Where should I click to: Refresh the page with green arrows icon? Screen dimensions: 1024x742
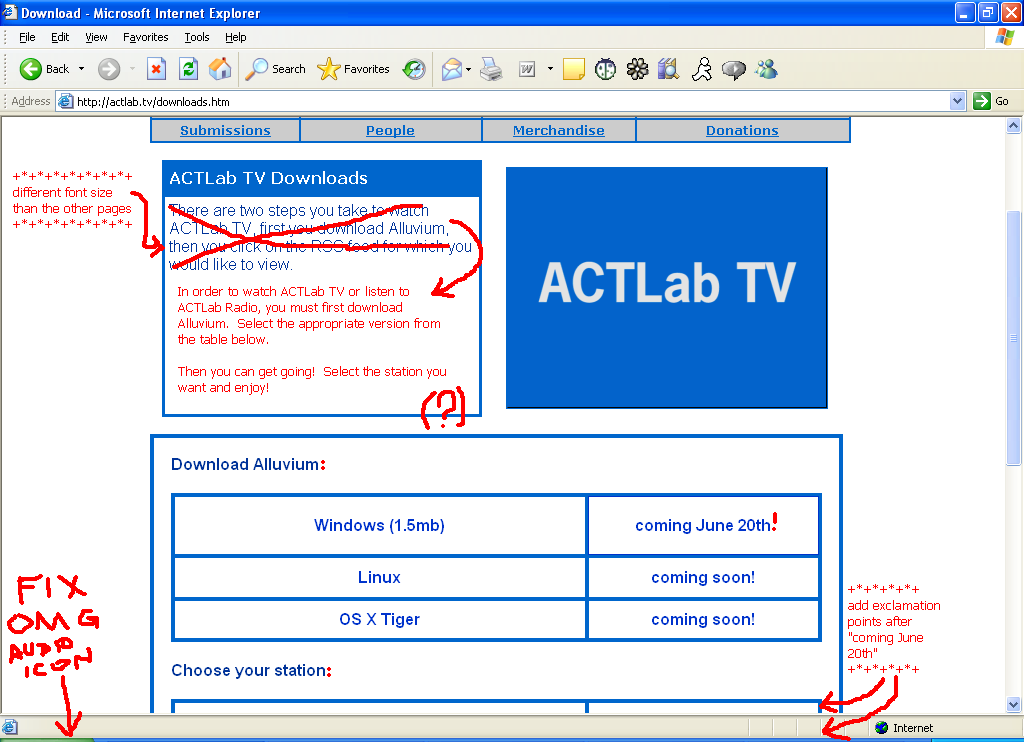tap(189, 69)
